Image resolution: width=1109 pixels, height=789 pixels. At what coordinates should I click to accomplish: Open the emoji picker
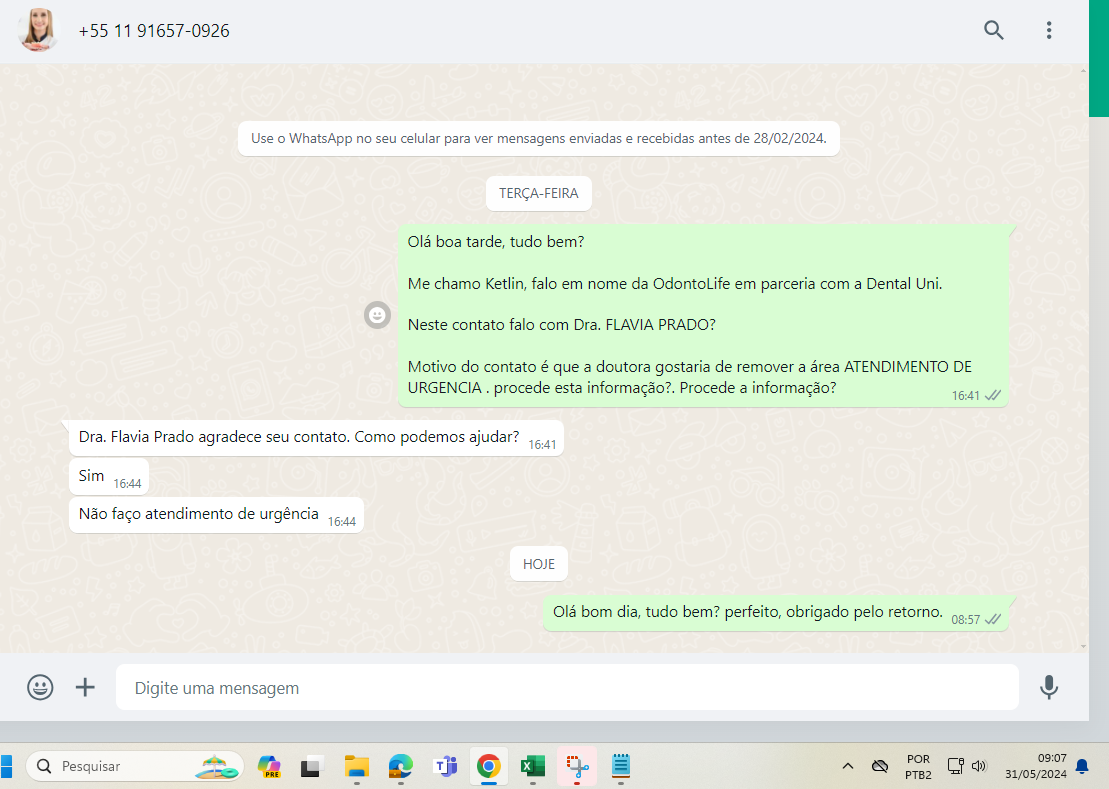[40, 687]
